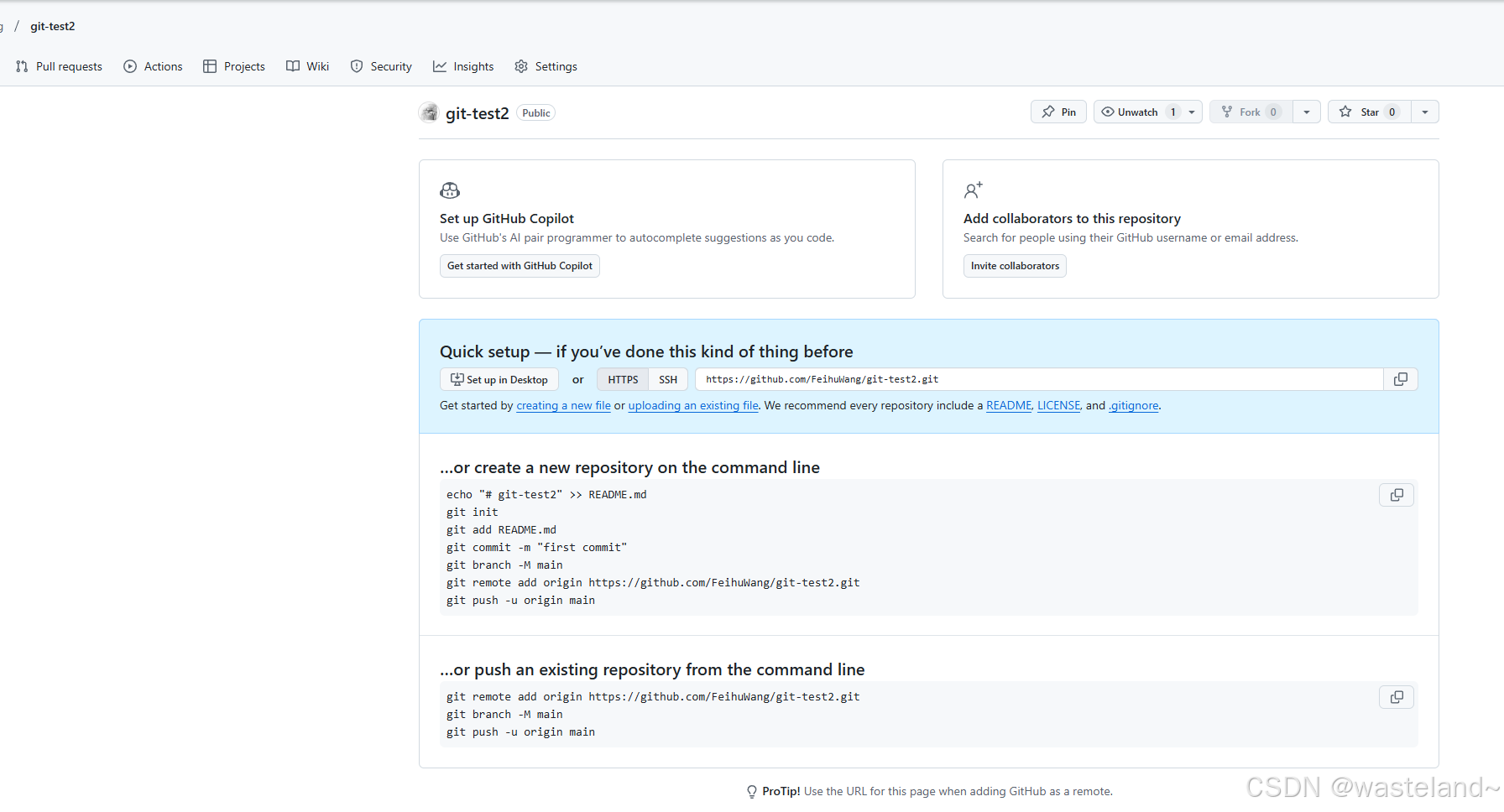This screenshot has height=812, width=1504.
Task: Click the Set up in Desktop download icon
Action: 457,379
